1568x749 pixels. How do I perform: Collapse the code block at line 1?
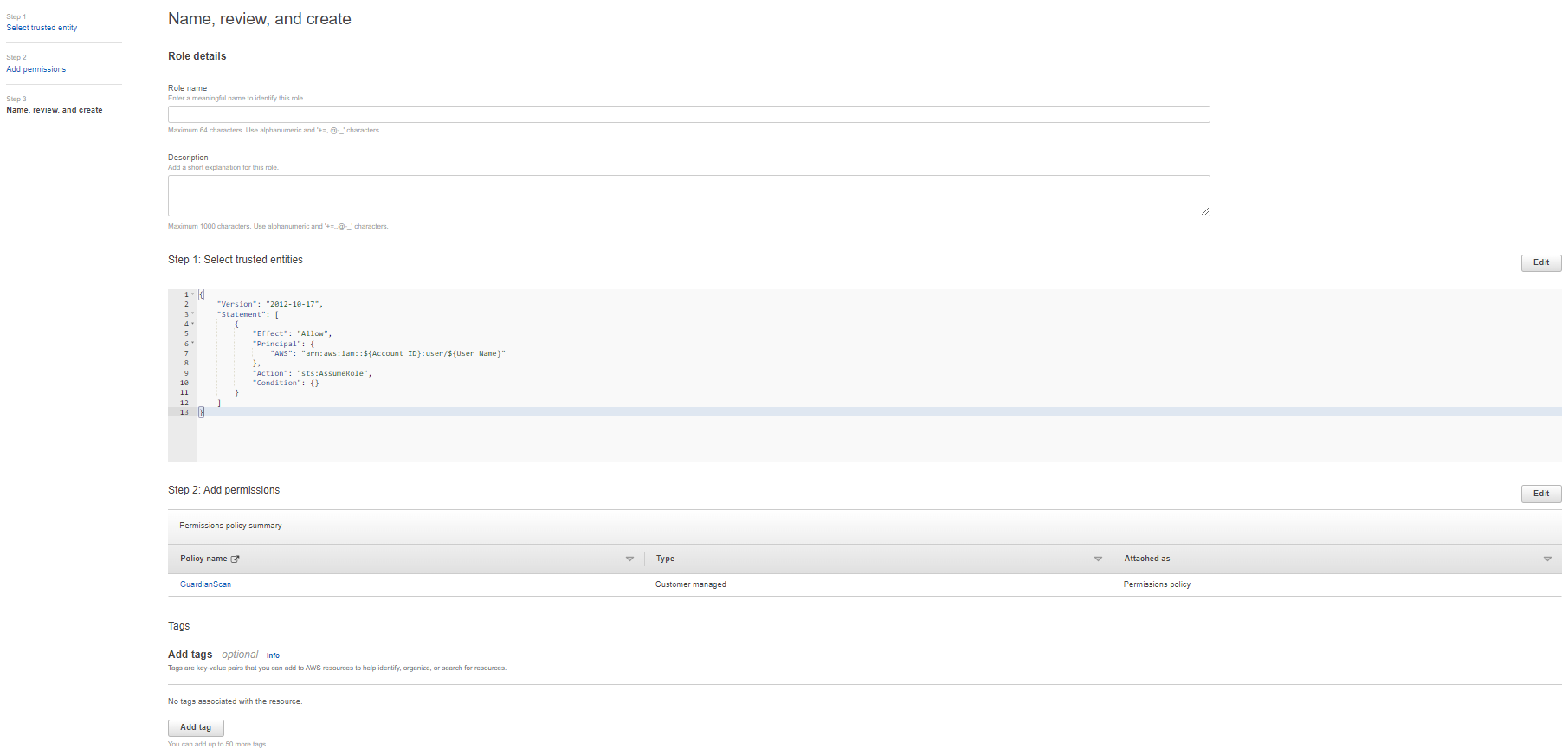coord(193,294)
